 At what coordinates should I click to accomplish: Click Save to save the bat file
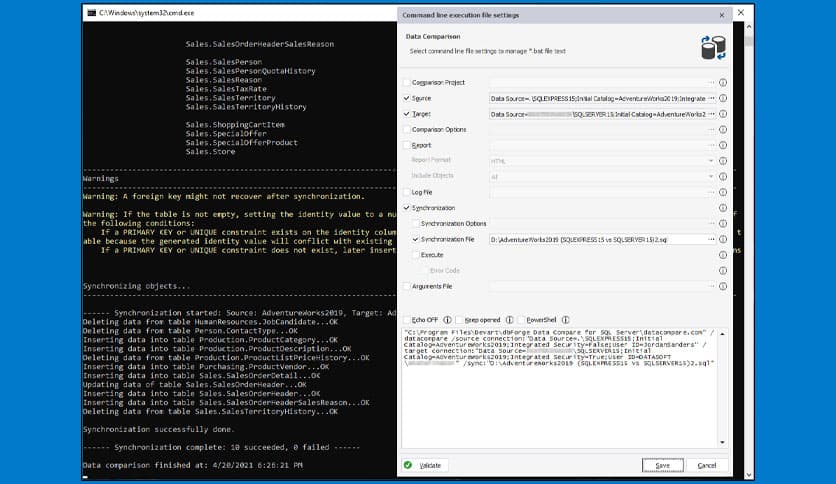click(663, 465)
